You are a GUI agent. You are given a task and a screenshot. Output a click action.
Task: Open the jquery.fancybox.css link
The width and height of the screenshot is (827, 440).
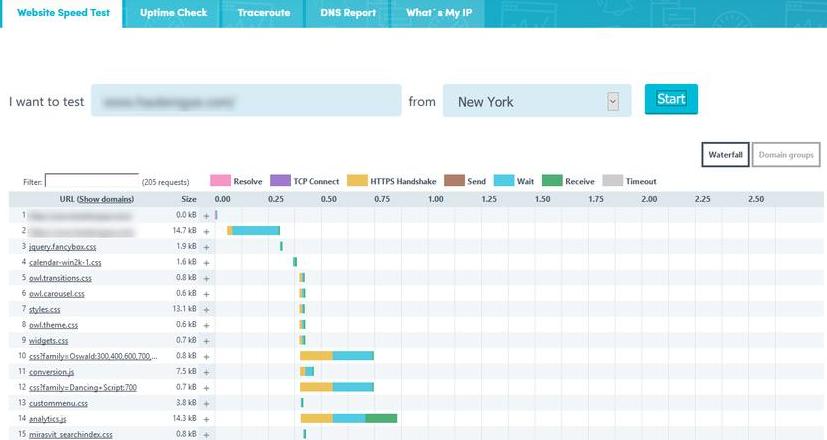tap(62, 246)
